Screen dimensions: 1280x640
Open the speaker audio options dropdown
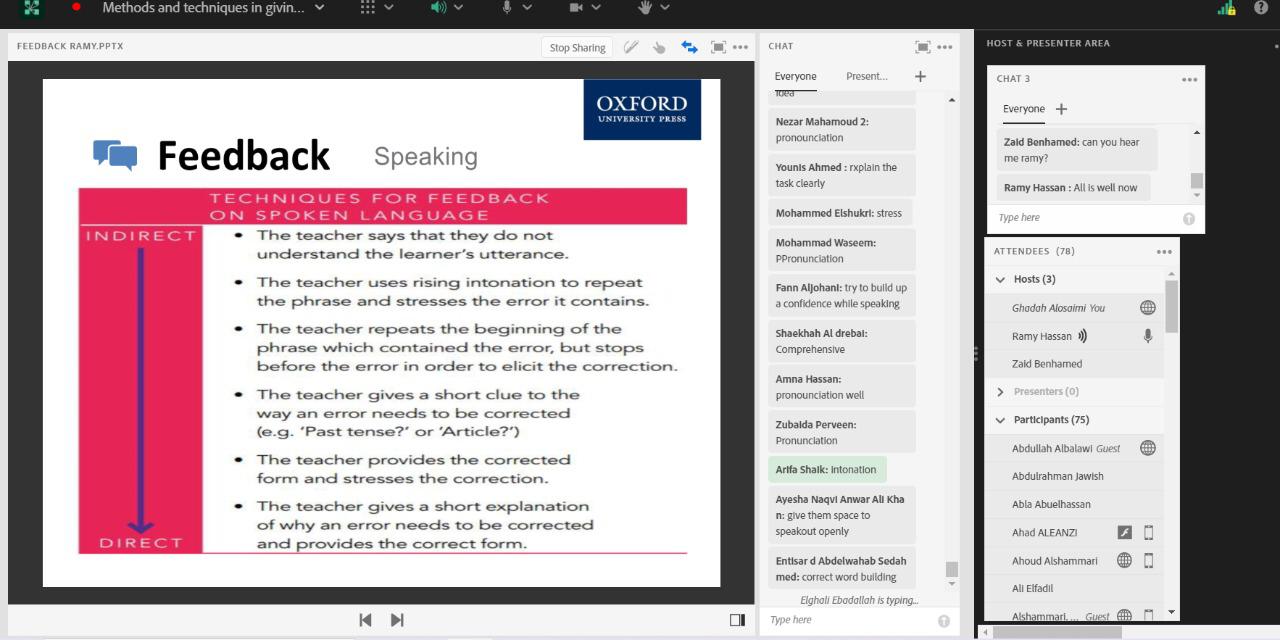(x=447, y=8)
